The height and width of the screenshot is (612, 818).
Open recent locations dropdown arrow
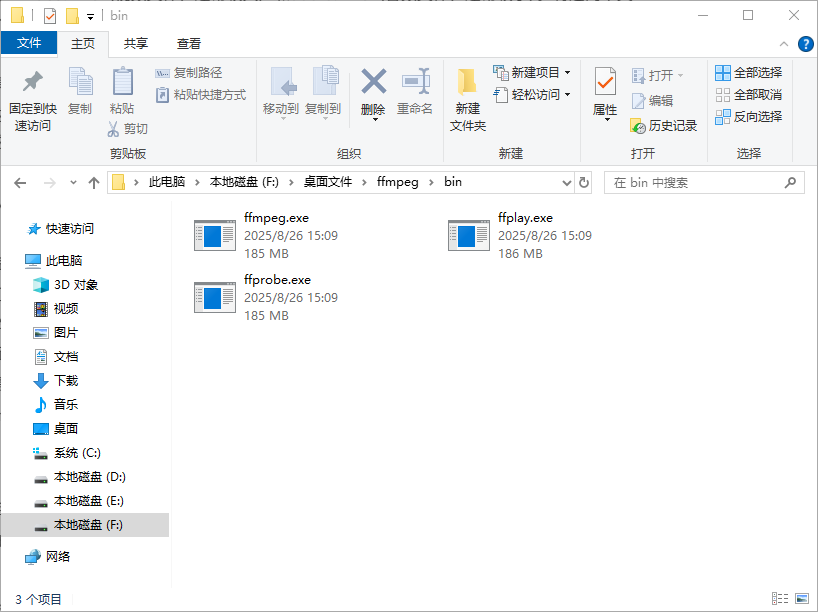tap(73, 183)
